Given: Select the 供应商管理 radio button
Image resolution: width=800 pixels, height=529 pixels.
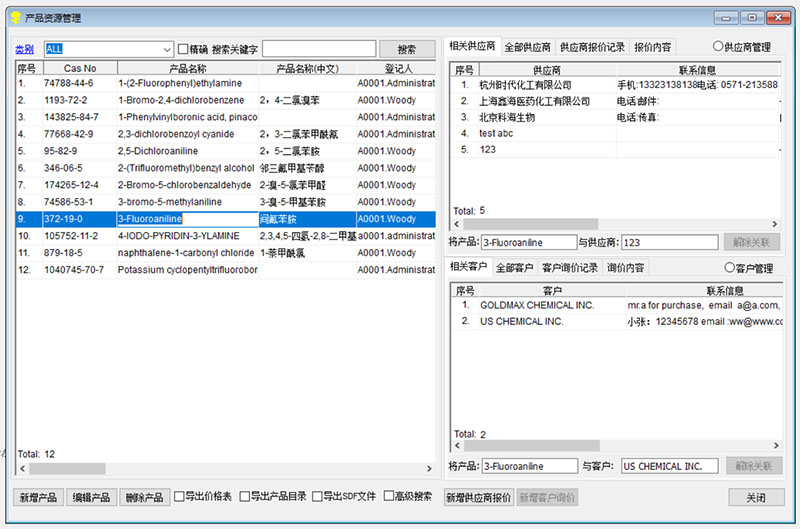Looking at the screenshot, I should [718, 47].
